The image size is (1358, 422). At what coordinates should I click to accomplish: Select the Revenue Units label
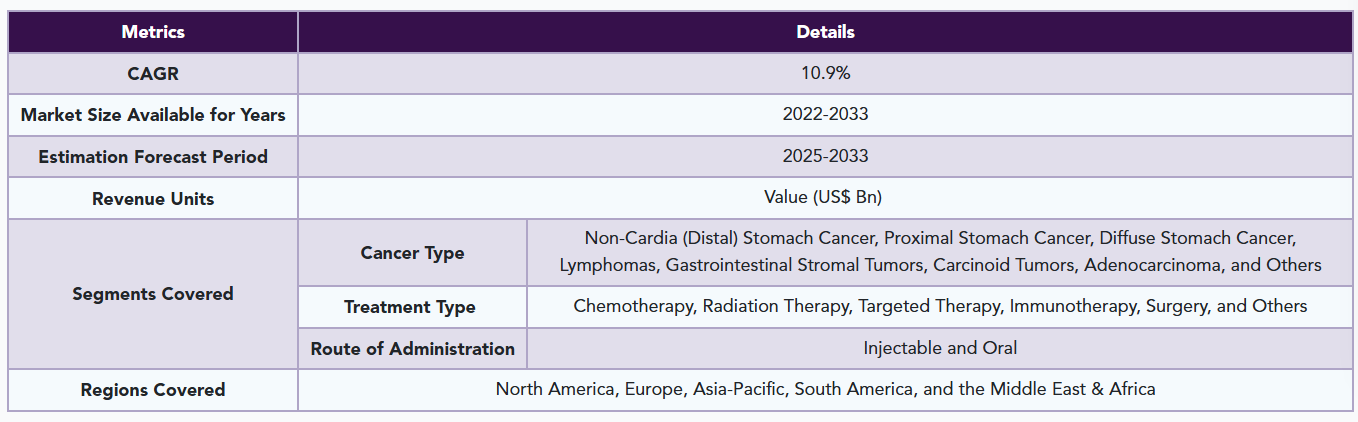[153, 199]
